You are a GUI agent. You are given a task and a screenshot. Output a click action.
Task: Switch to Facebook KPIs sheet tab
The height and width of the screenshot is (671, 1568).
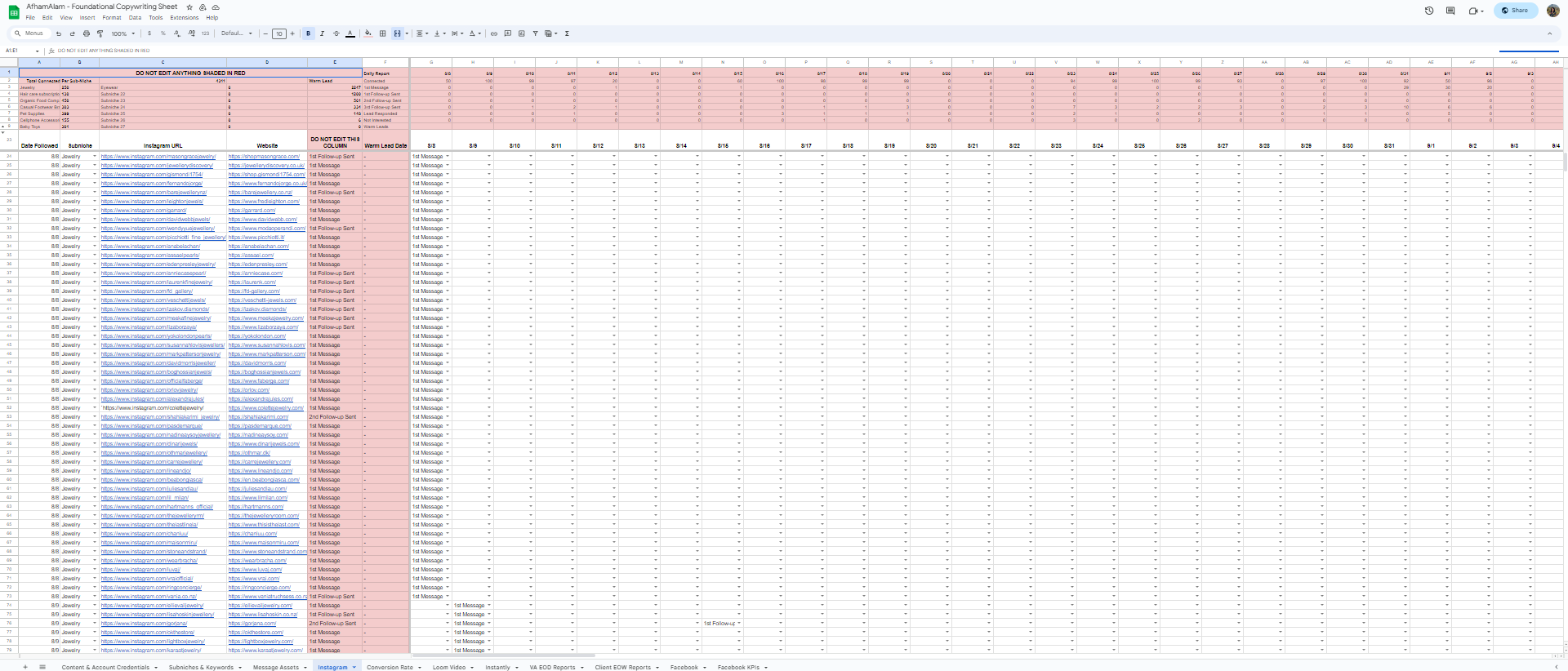pos(738,667)
